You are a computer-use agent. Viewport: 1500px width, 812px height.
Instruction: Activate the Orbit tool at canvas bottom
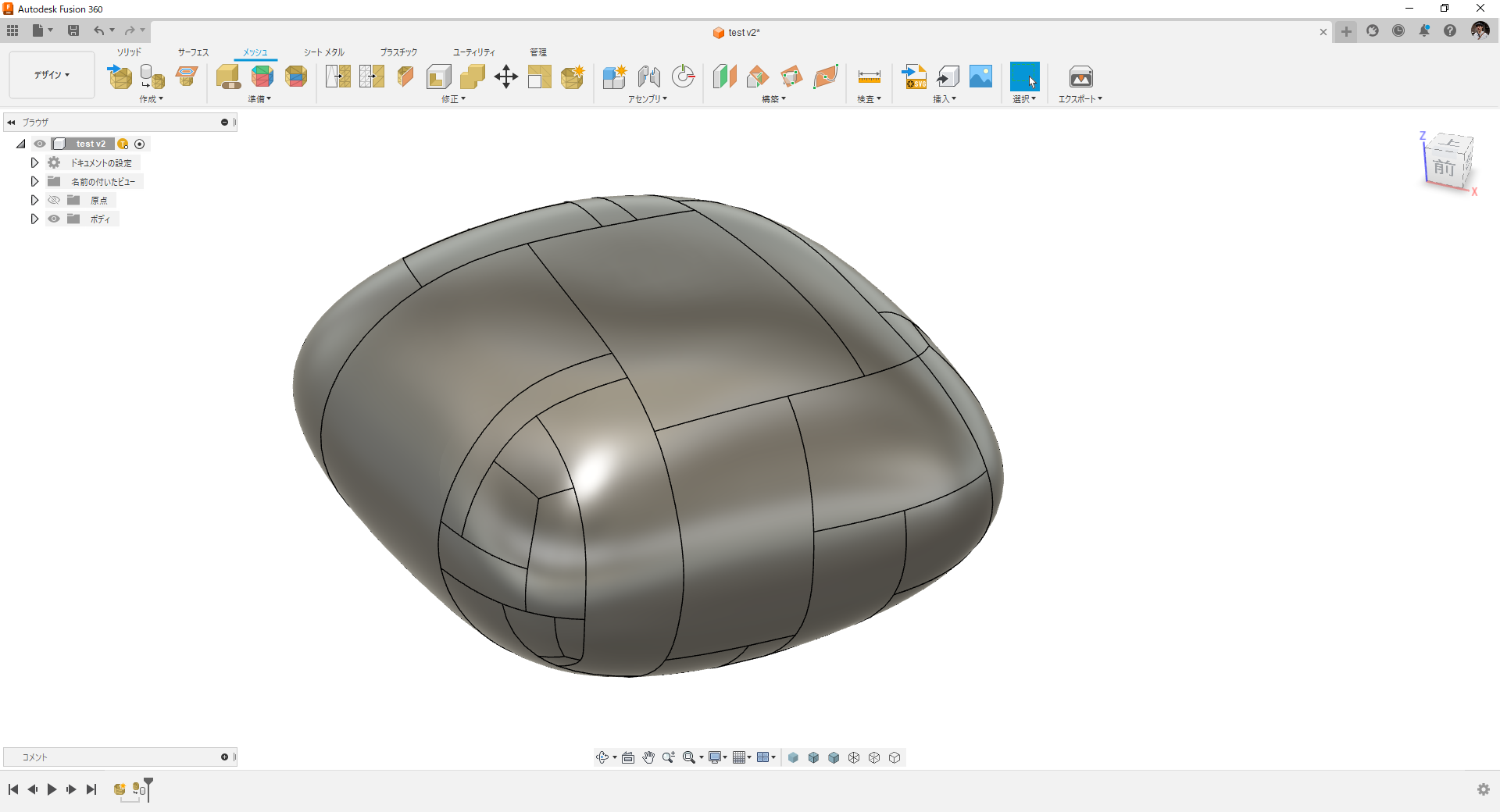tap(603, 757)
